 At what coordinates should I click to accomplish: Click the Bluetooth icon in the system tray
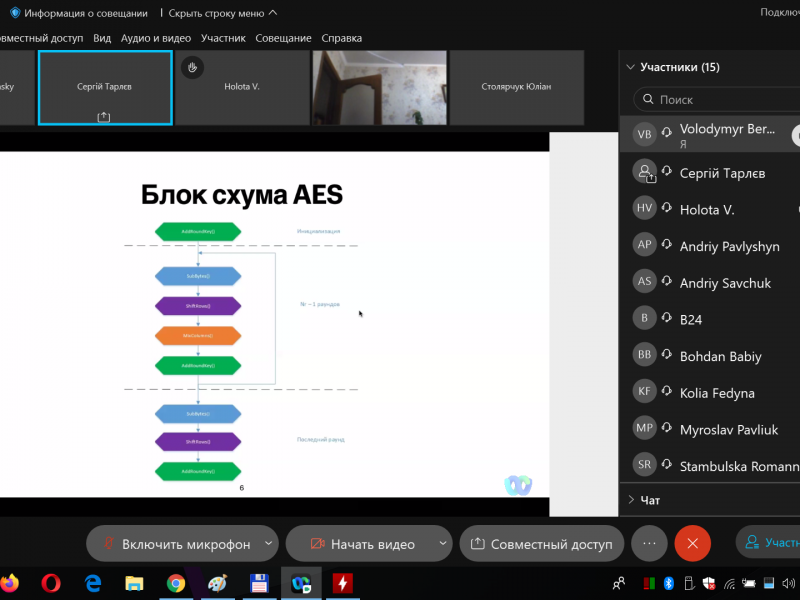click(669, 582)
